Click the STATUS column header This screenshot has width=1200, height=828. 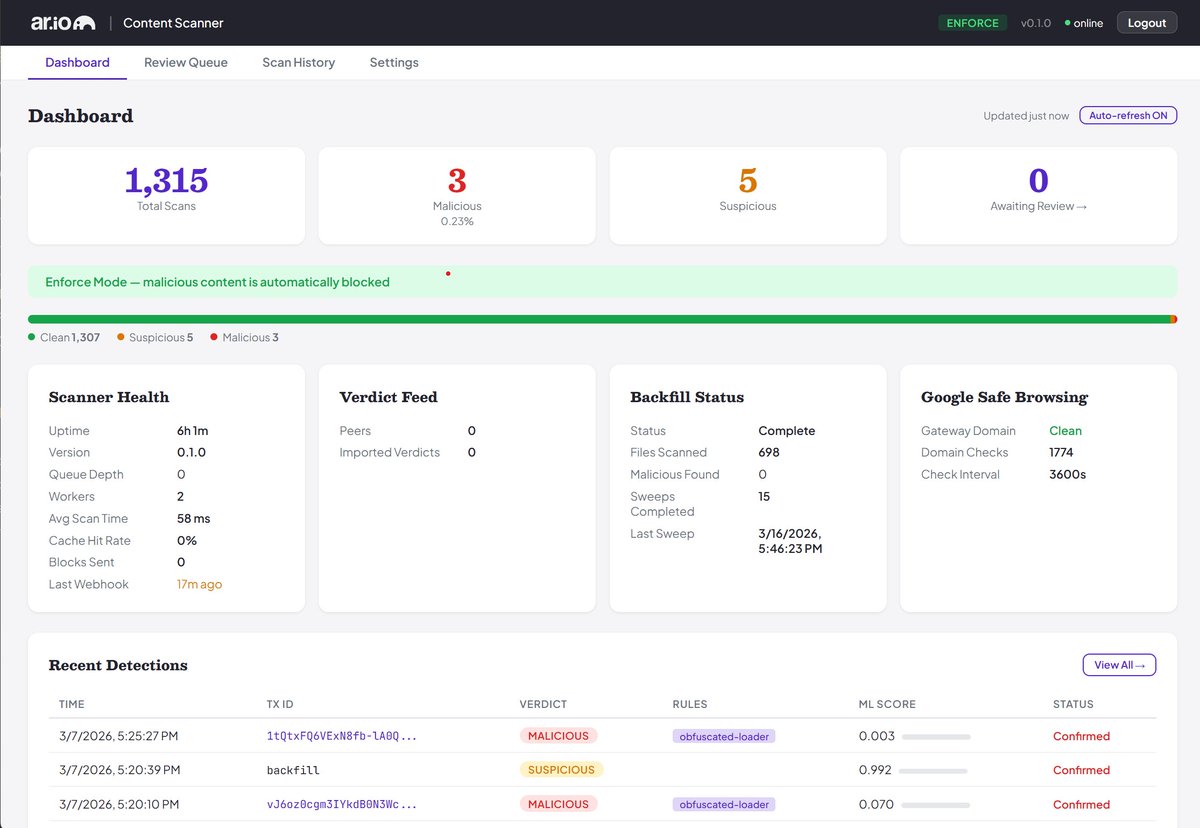1073,704
